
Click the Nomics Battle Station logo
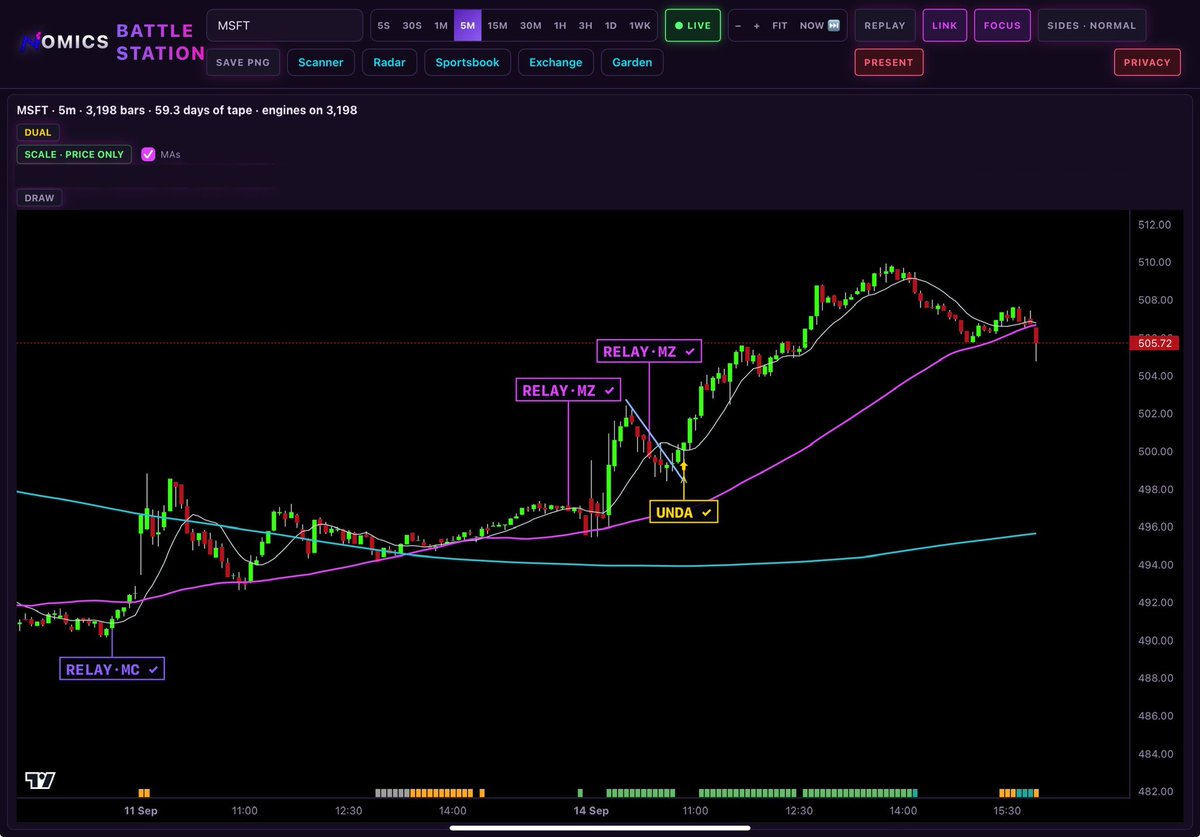click(112, 42)
